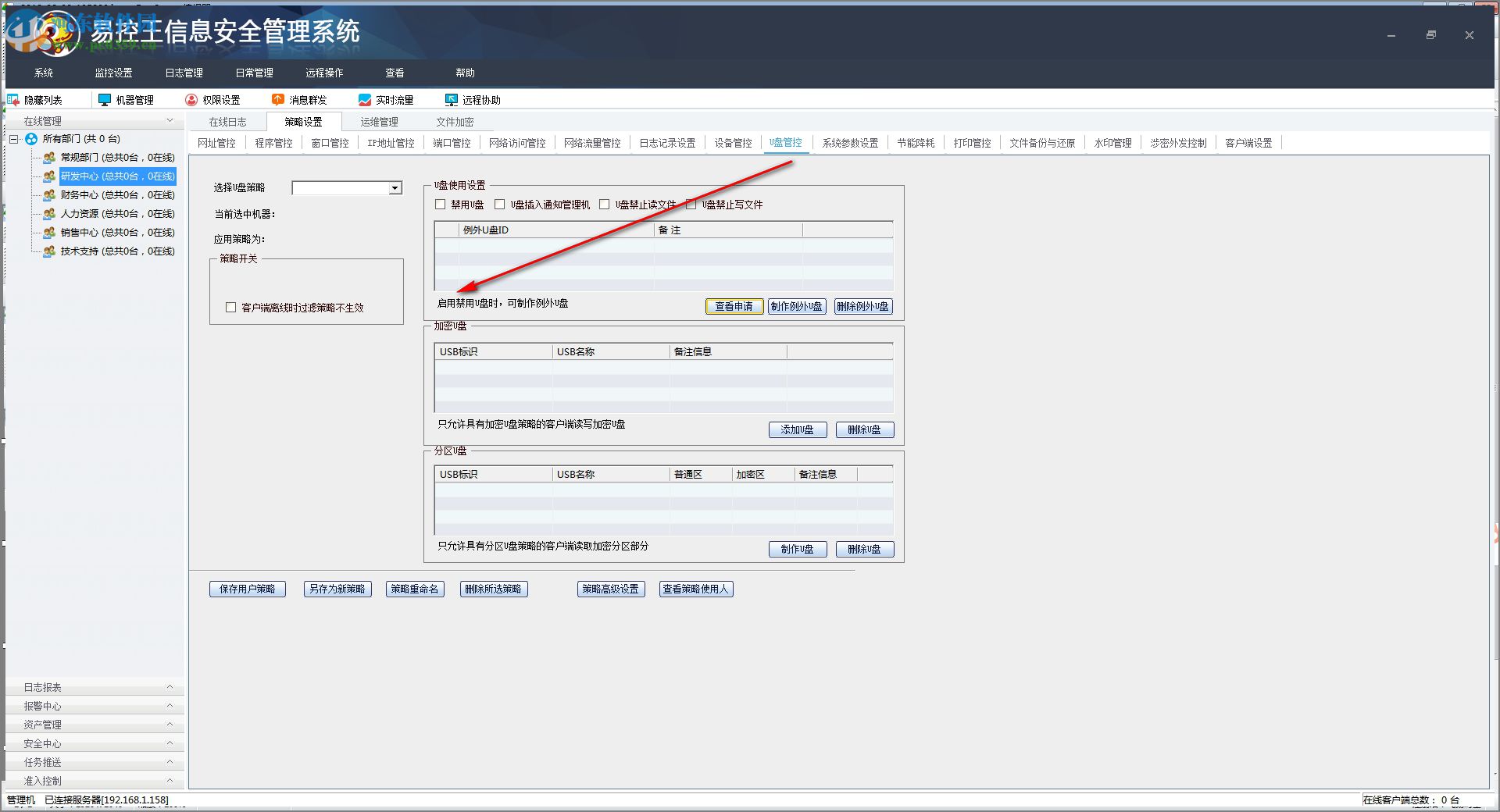Open the 帮助 menu
The image size is (1500, 812).
(x=466, y=73)
